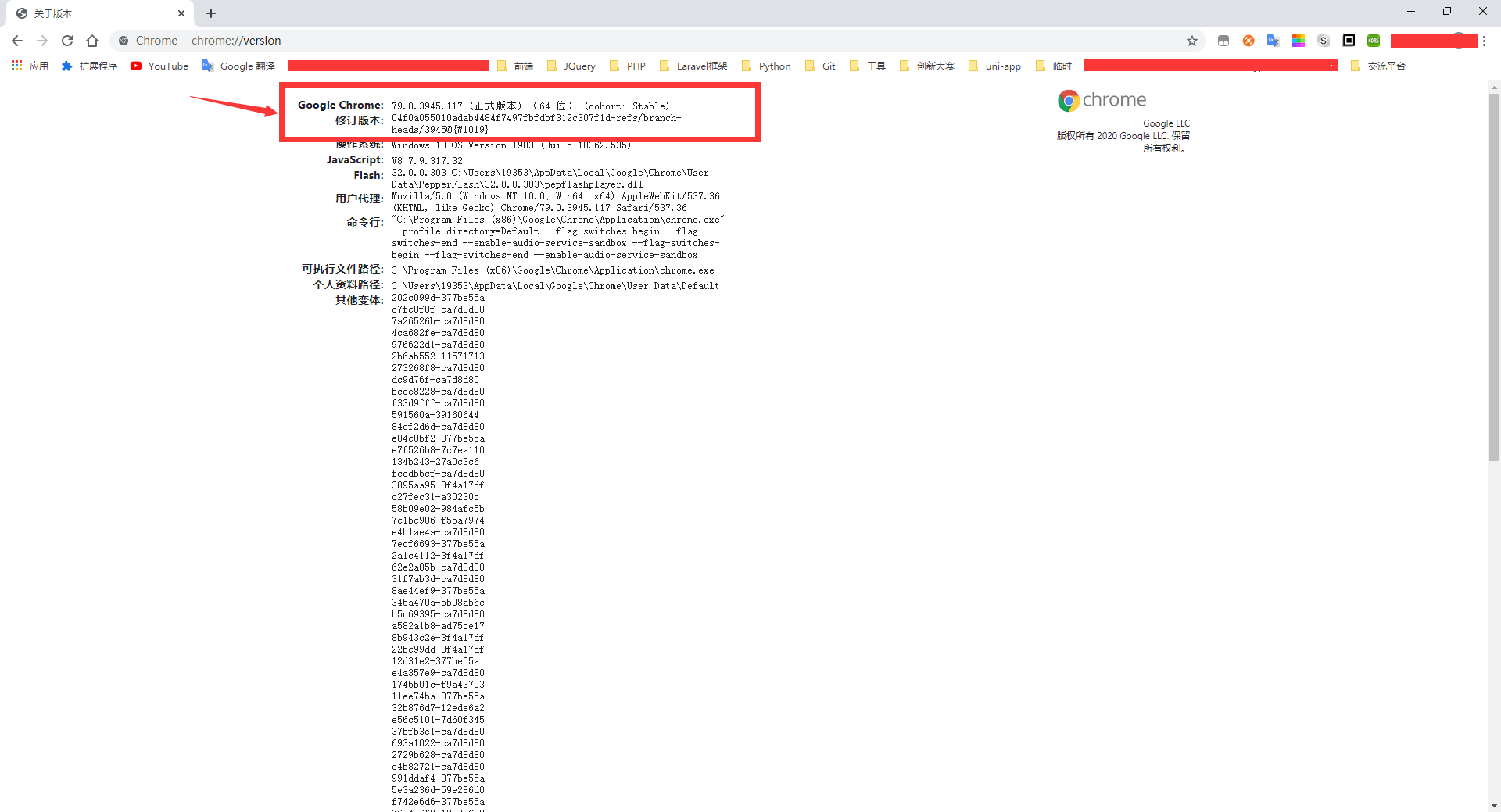
Task: Bookmark this page with the star icon
Action: coord(1192,41)
